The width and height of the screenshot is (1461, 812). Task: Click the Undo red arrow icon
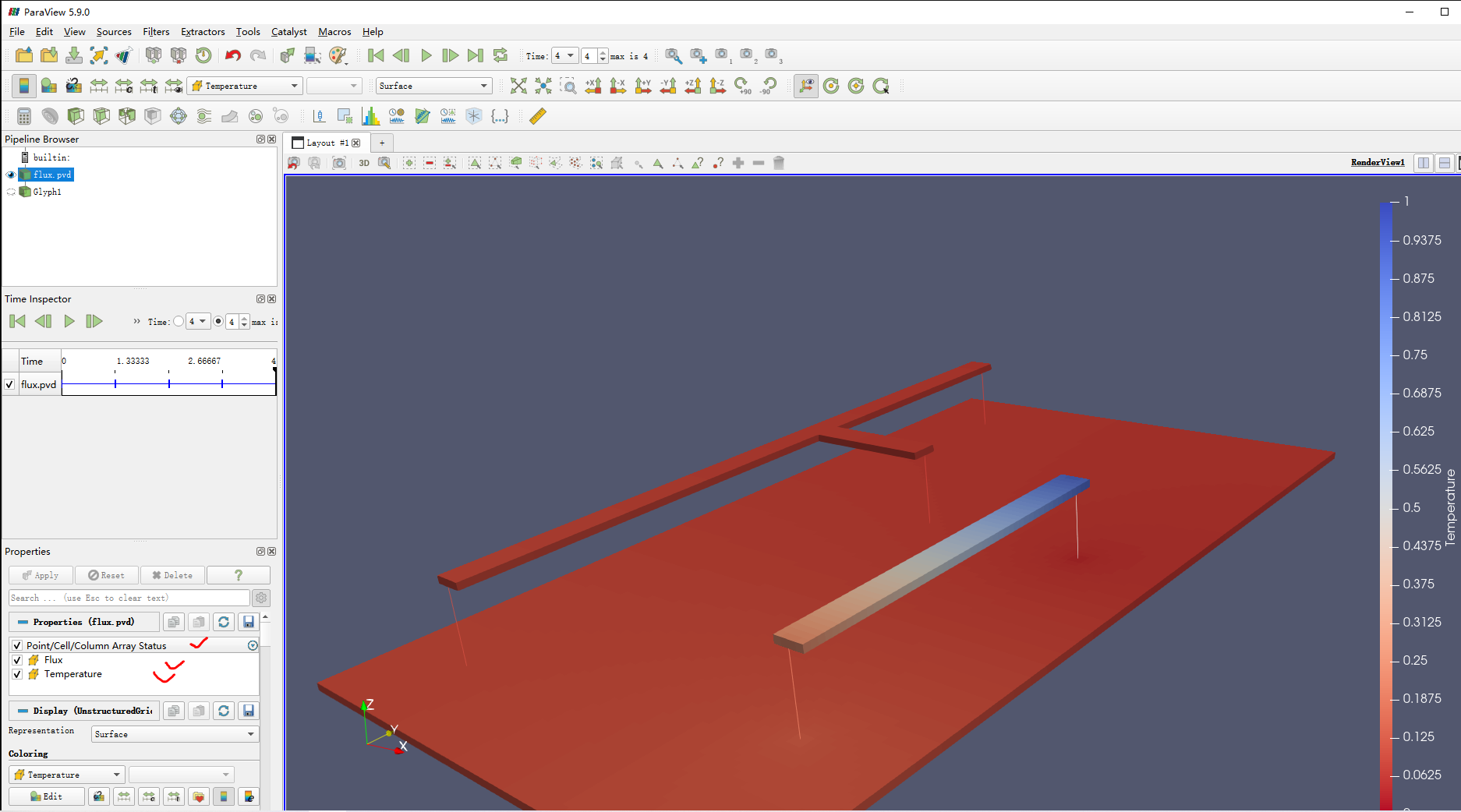(232, 55)
